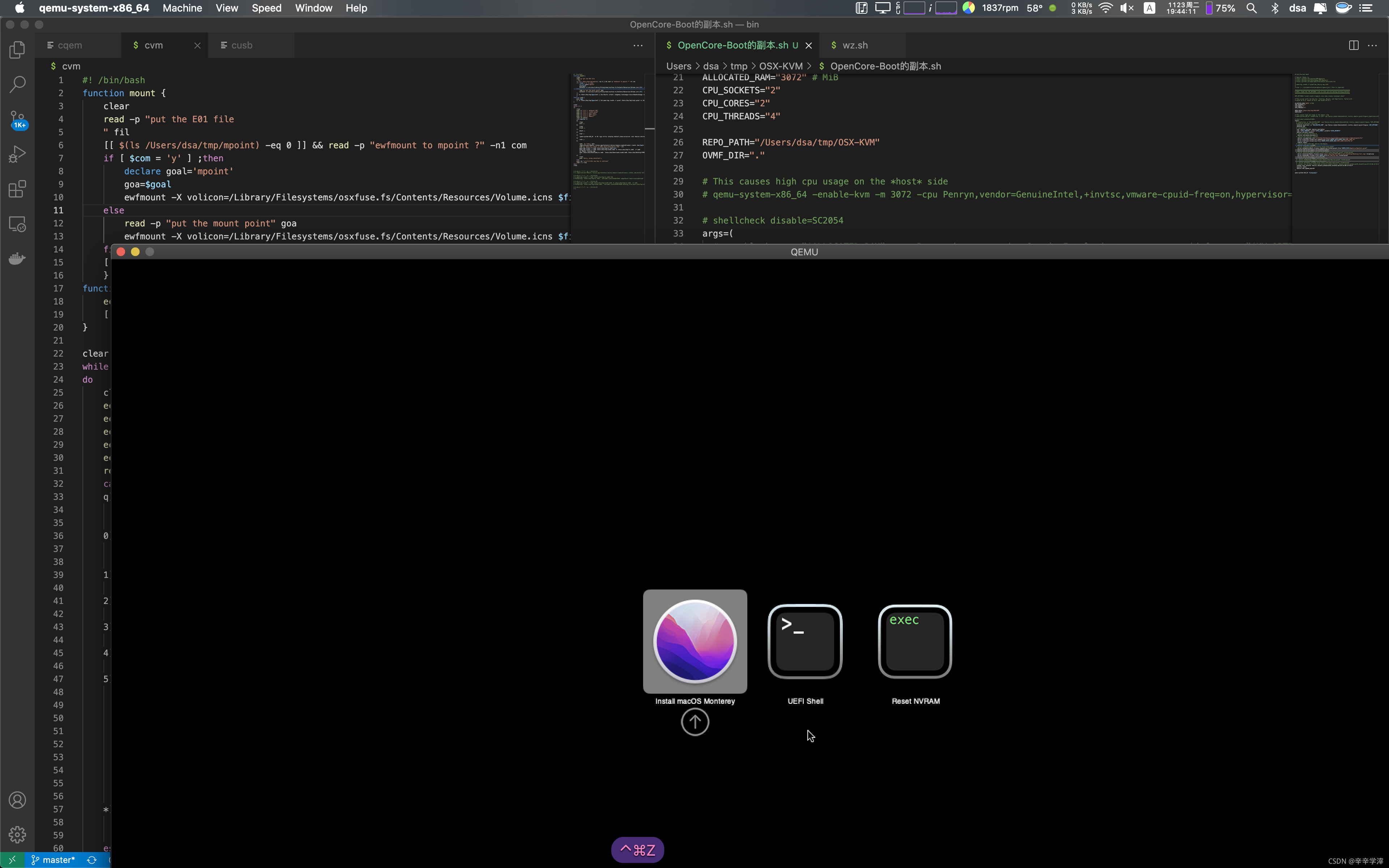
Task: Split the right editor pane
Action: 1354,45
